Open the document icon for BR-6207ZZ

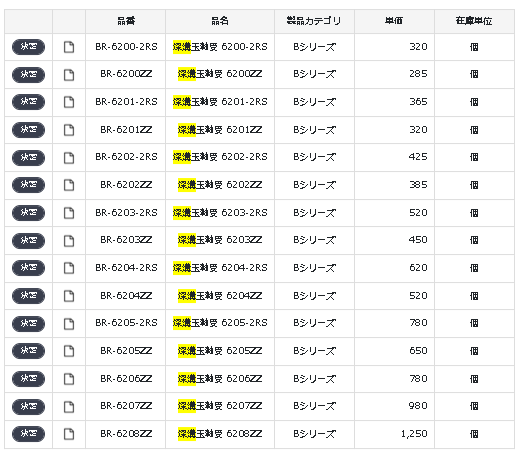tap(69, 407)
